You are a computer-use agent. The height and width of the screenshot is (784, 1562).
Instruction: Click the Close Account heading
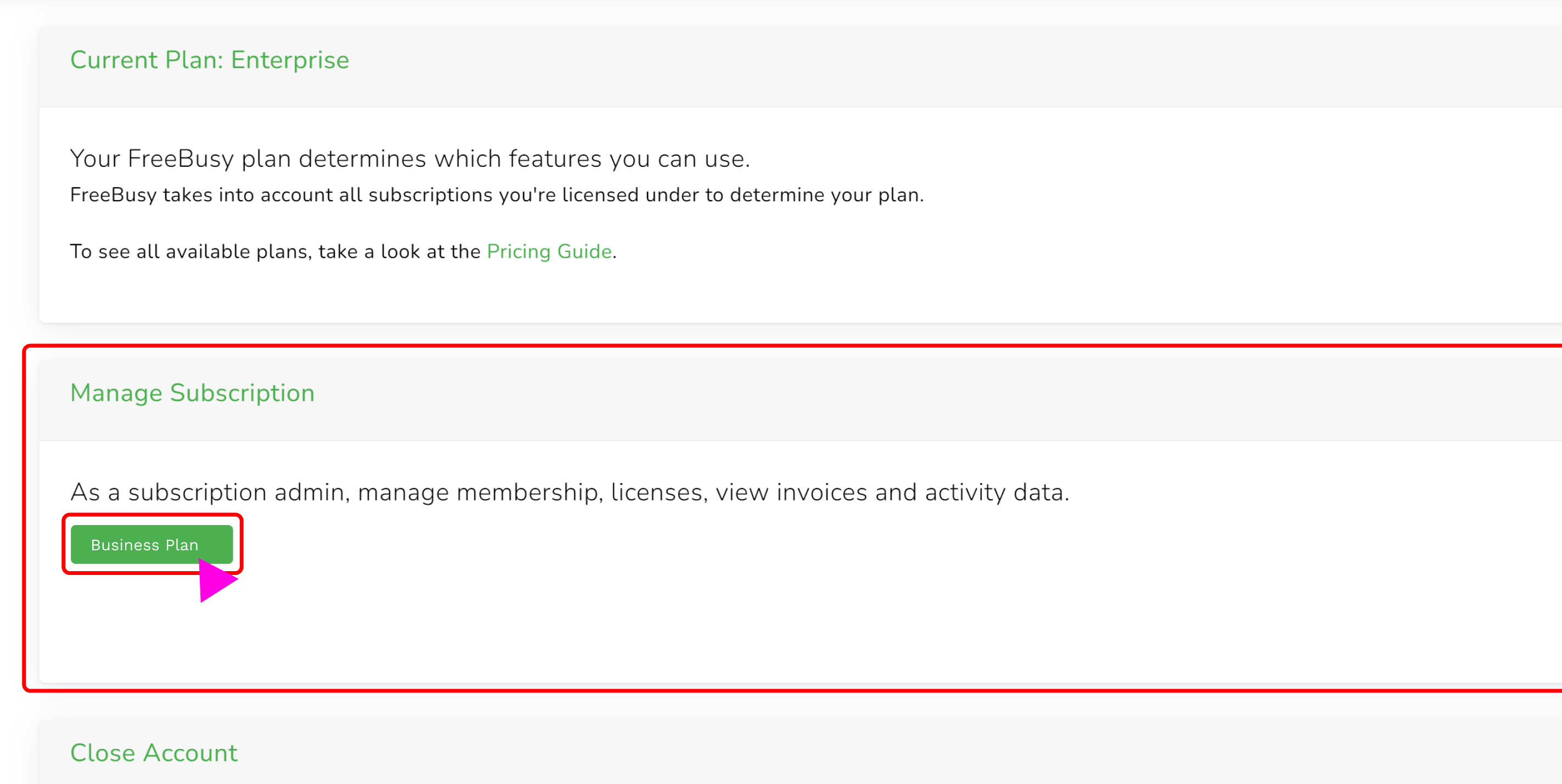[x=154, y=753]
